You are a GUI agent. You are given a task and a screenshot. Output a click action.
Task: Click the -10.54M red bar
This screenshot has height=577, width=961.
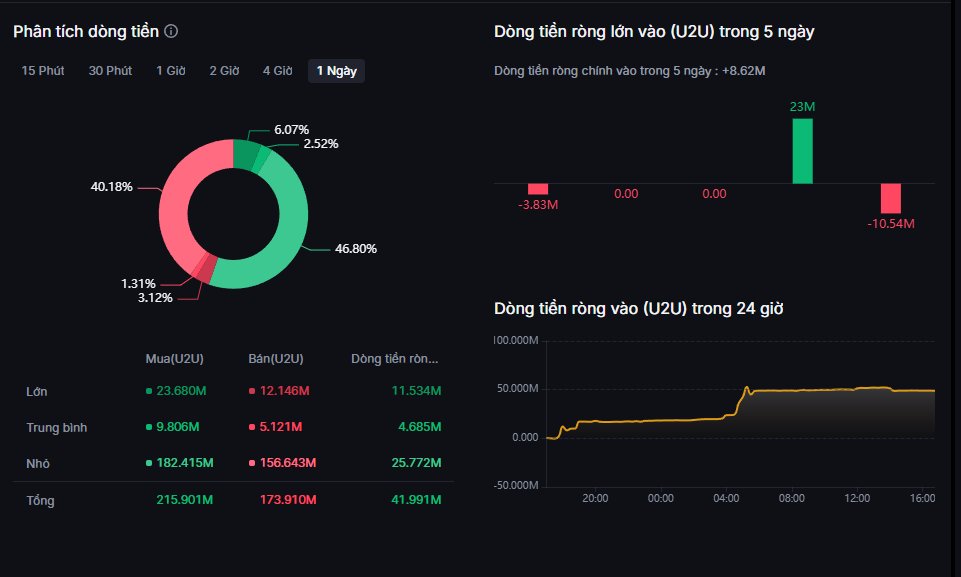click(x=891, y=198)
